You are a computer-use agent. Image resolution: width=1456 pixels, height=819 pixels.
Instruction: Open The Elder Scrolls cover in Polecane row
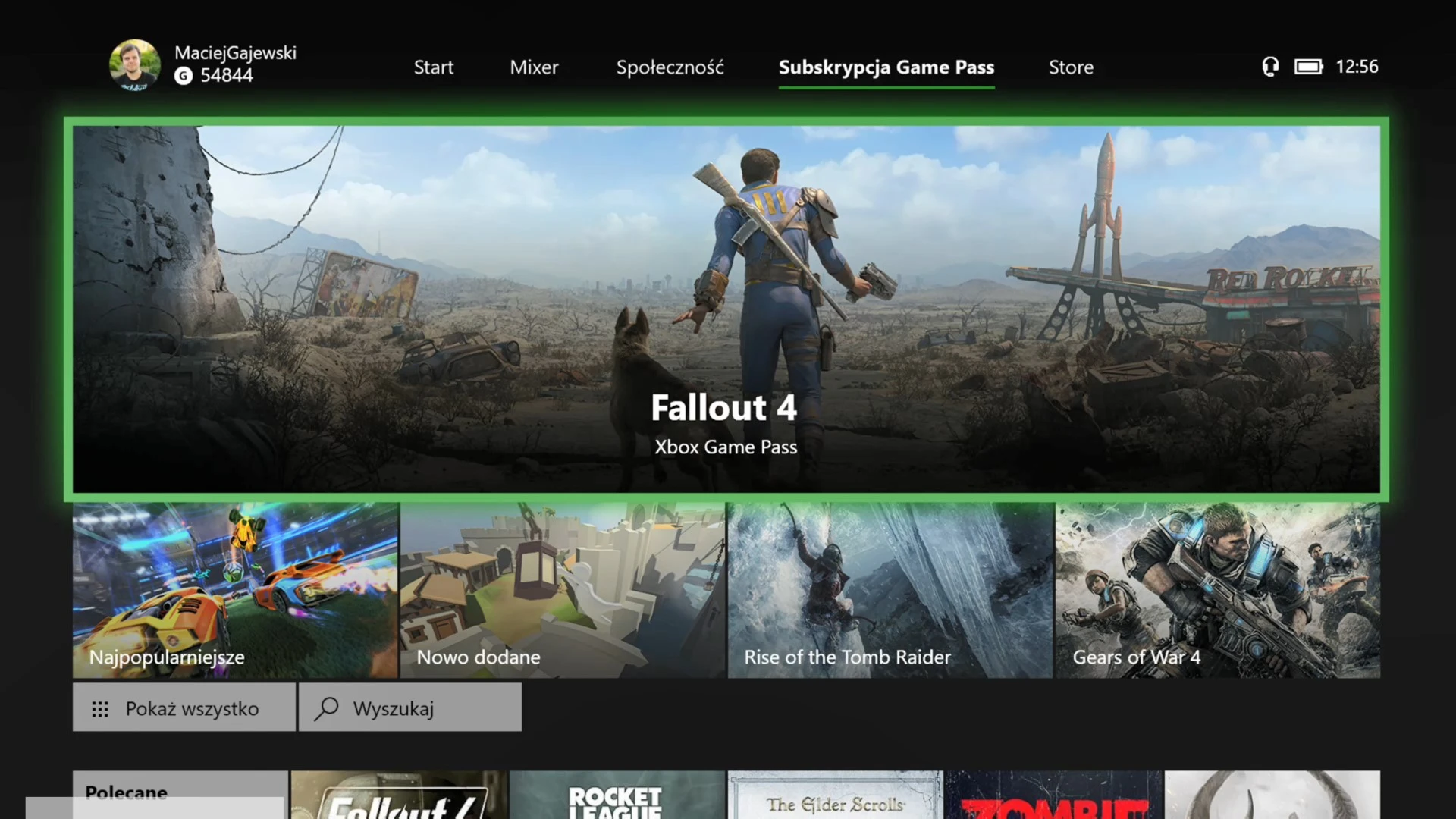coord(836,795)
